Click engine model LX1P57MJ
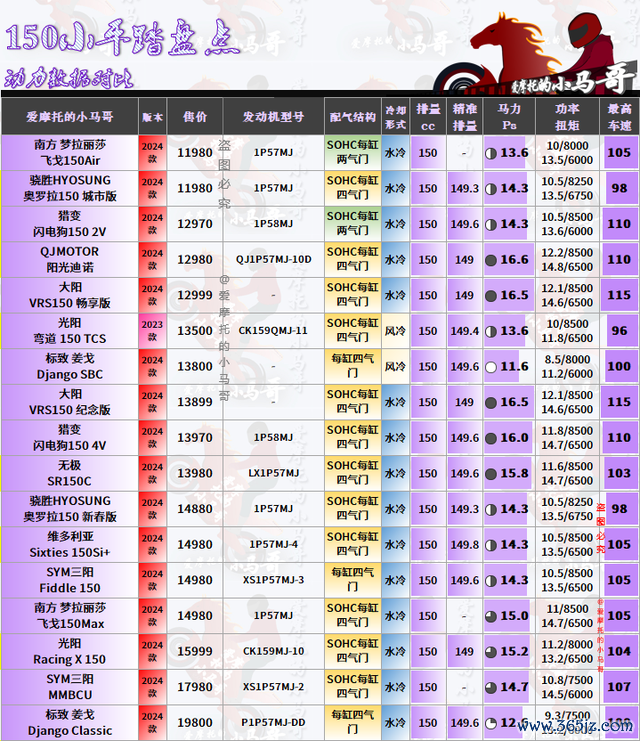640x741 pixels. (x=274, y=473)
